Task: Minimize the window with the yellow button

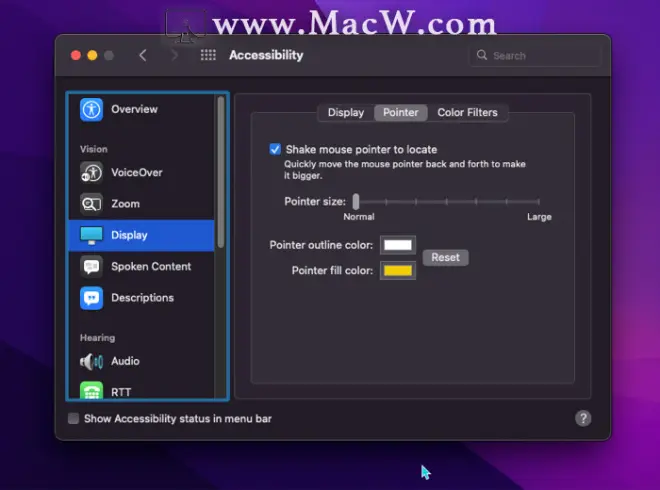Action: click(92, 56)
